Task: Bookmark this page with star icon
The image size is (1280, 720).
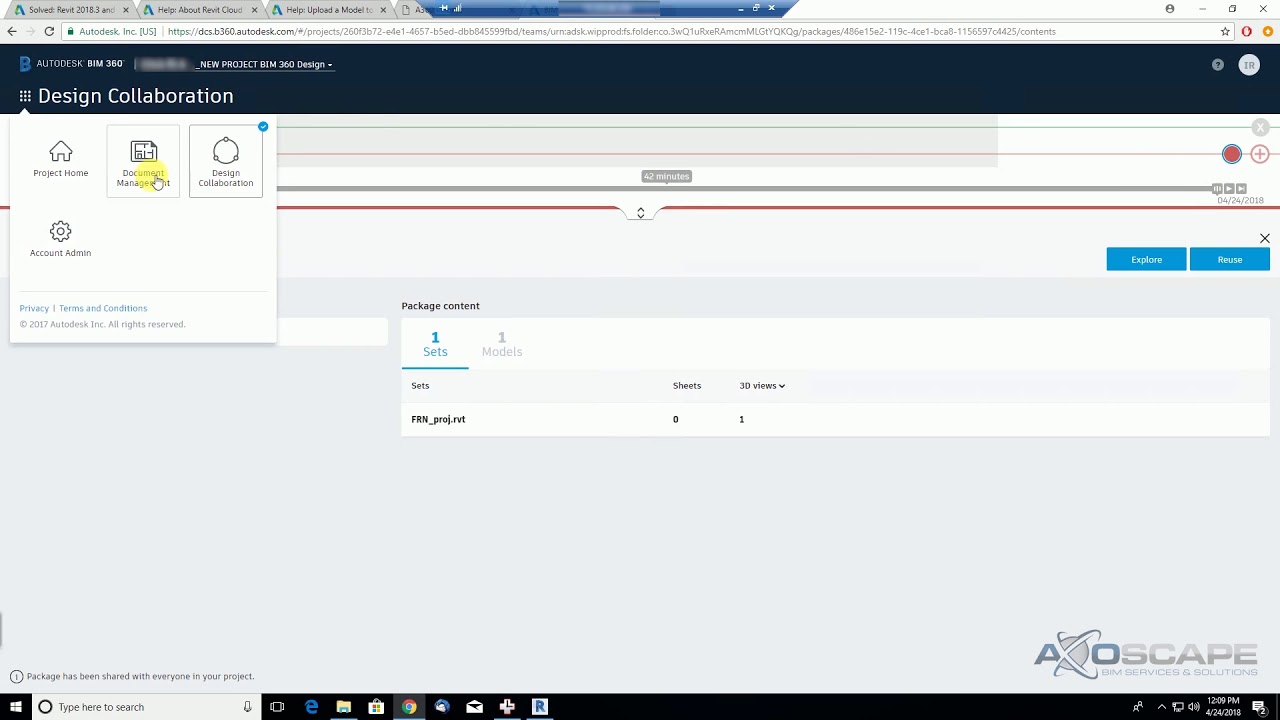Action: pyautogui.click(x=1225, y=31)
